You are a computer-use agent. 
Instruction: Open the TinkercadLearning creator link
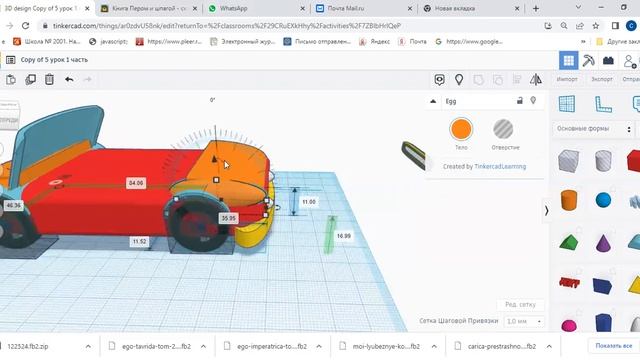(x=500, y=167)
